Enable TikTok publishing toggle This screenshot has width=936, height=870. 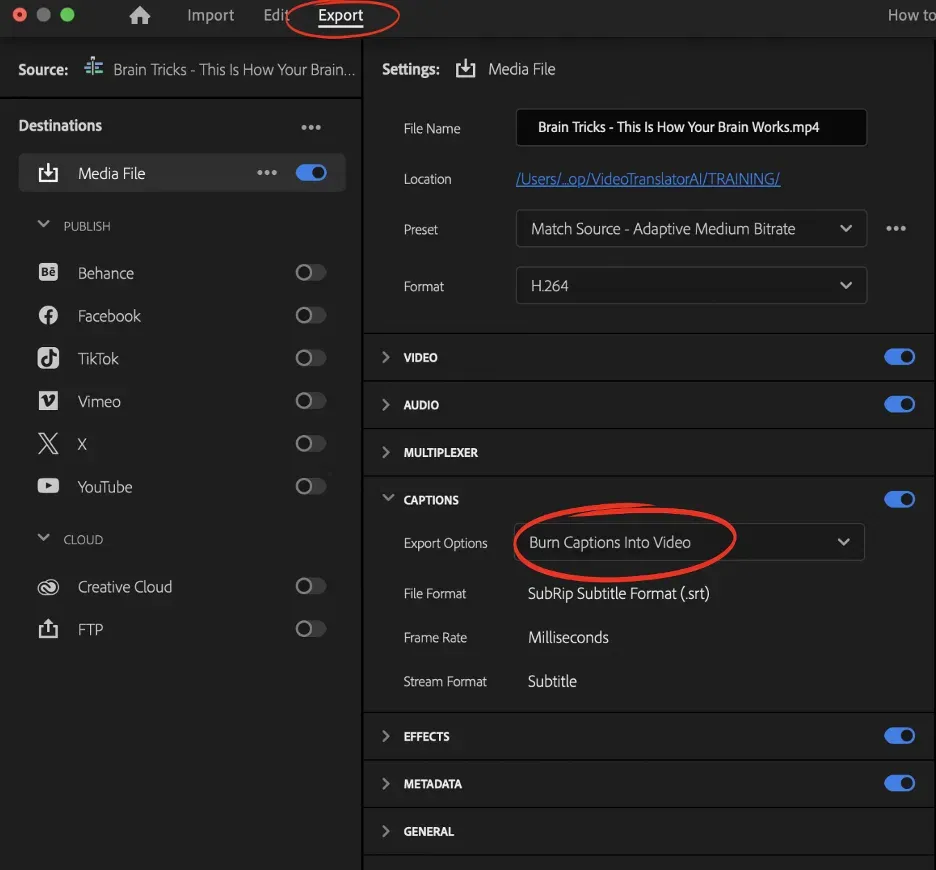pyautogui.click(x=311, y=358)
